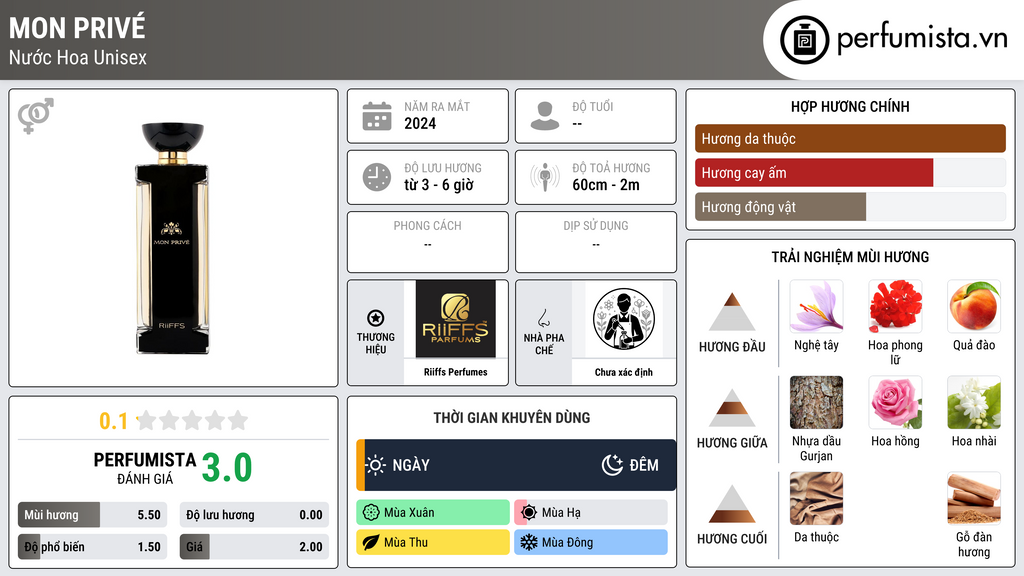Click the sun icon for Mùa Hạ

[x=529, y=513]
